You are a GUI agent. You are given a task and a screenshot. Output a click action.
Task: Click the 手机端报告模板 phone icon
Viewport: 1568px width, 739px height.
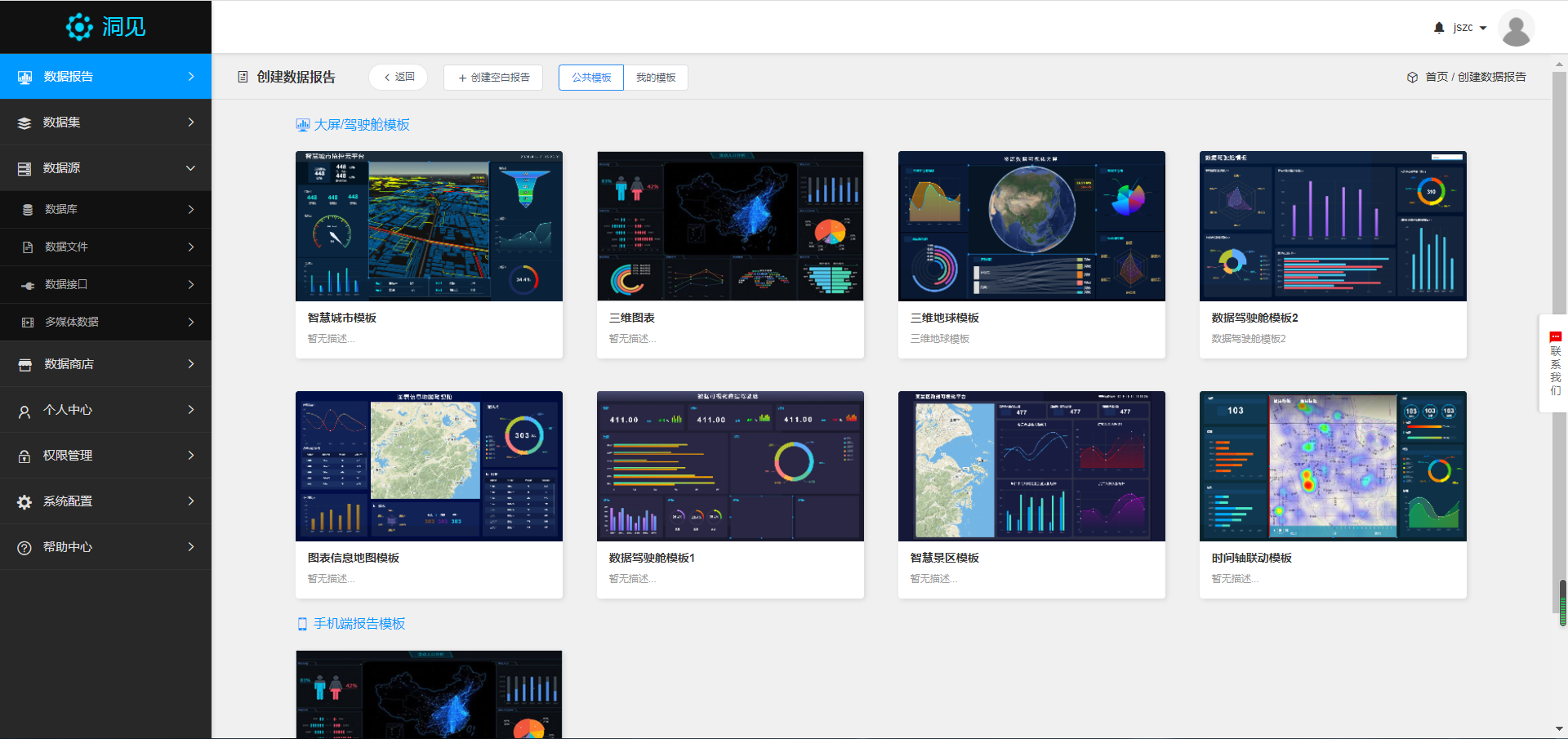point(302,624)
